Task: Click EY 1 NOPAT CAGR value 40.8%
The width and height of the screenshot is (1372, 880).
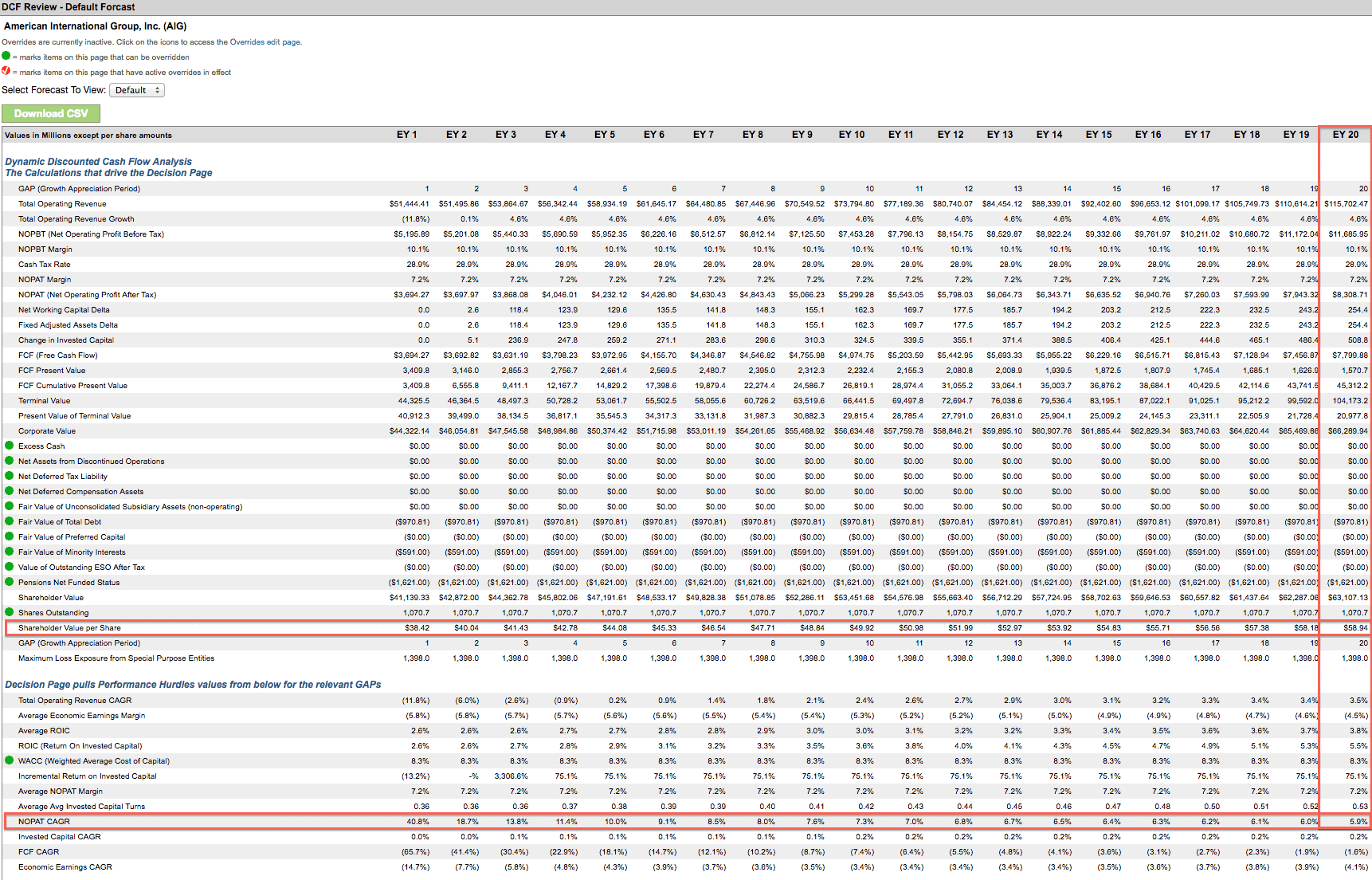Action: coord(418,822)
